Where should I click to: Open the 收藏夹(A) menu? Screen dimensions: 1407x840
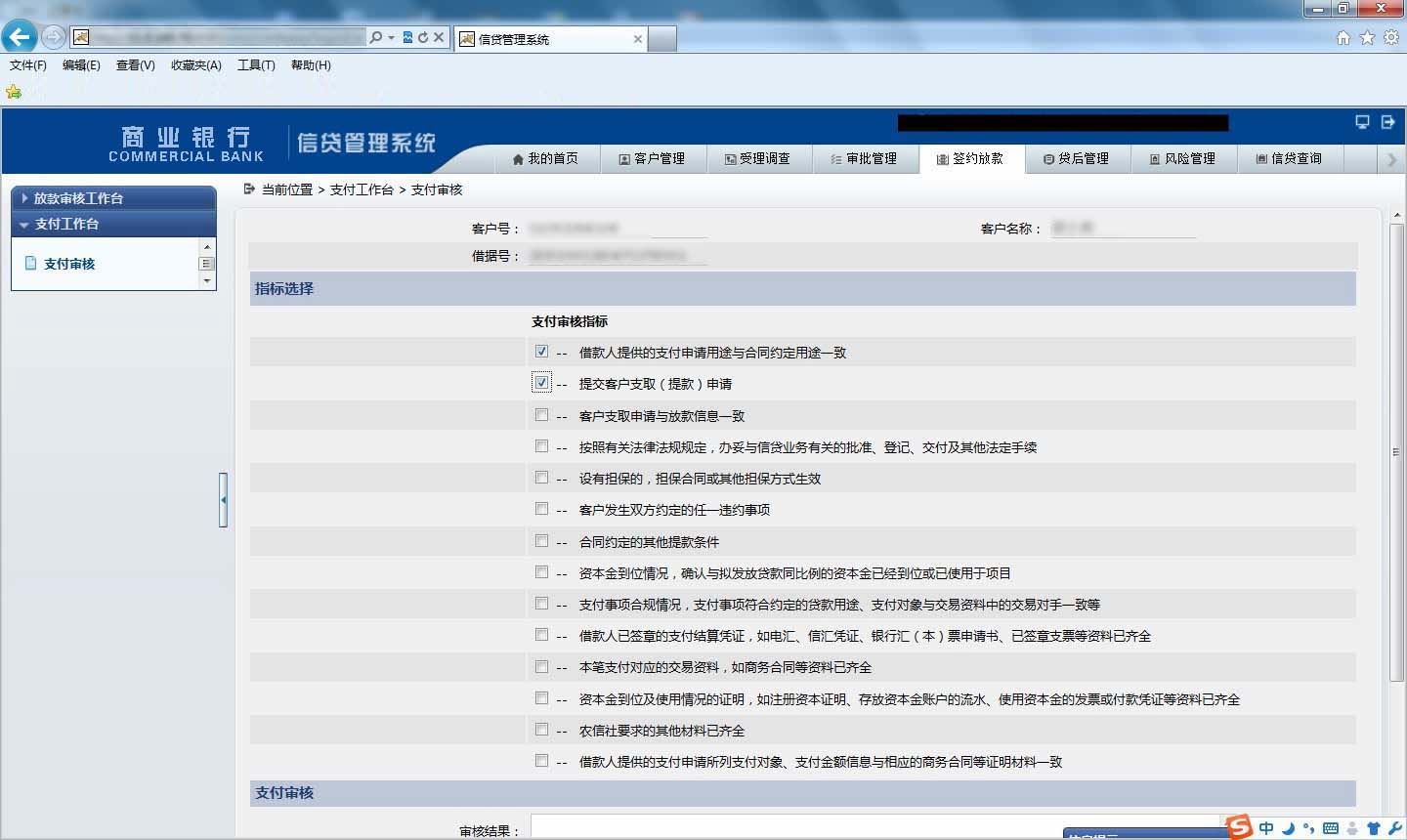click(196, 65)
